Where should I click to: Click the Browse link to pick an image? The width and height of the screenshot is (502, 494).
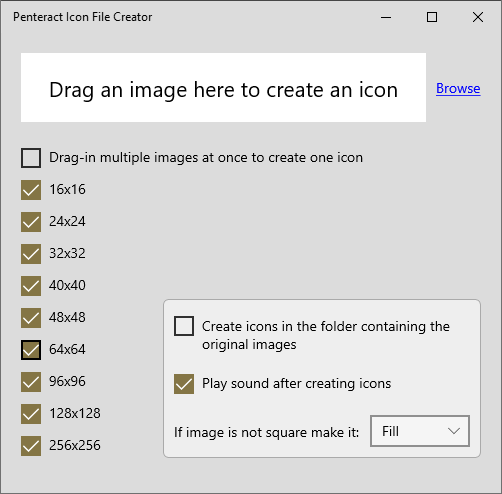coord(458,89)
